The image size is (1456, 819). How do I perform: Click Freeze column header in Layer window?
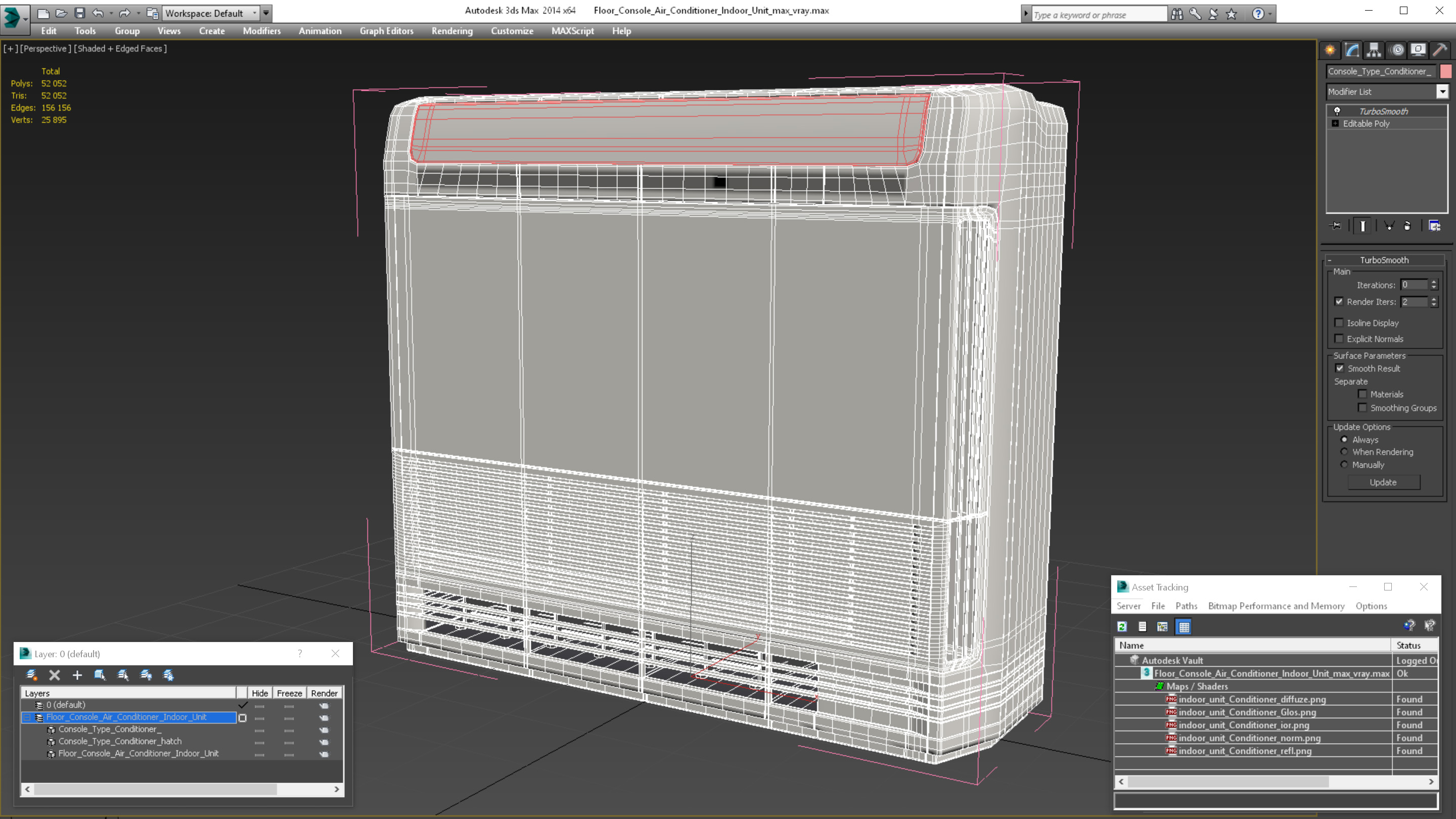[x=289, y=694]
